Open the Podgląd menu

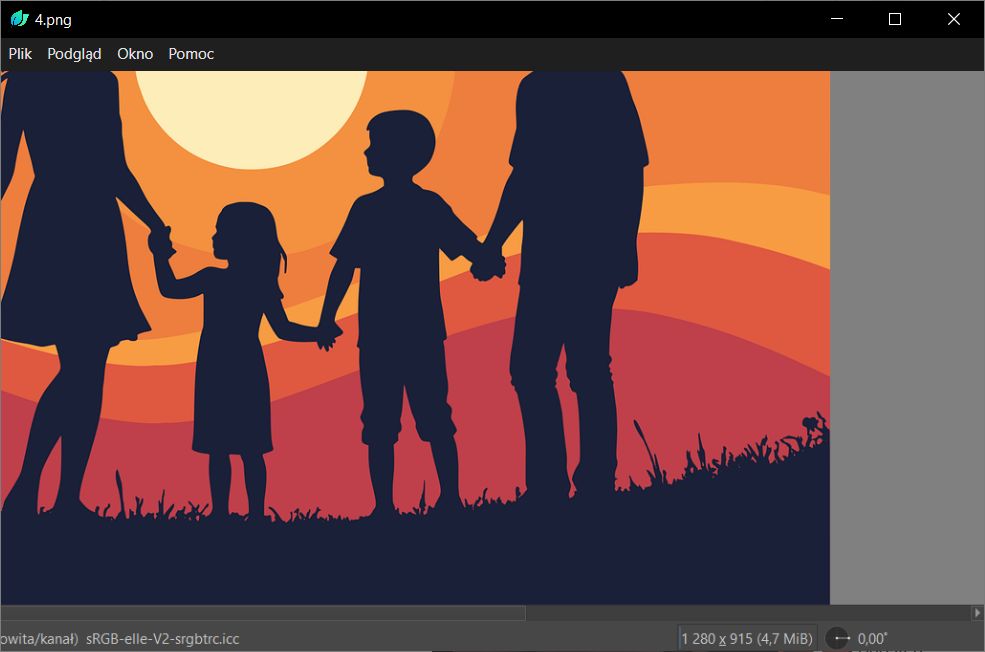(x=73, y=54)
